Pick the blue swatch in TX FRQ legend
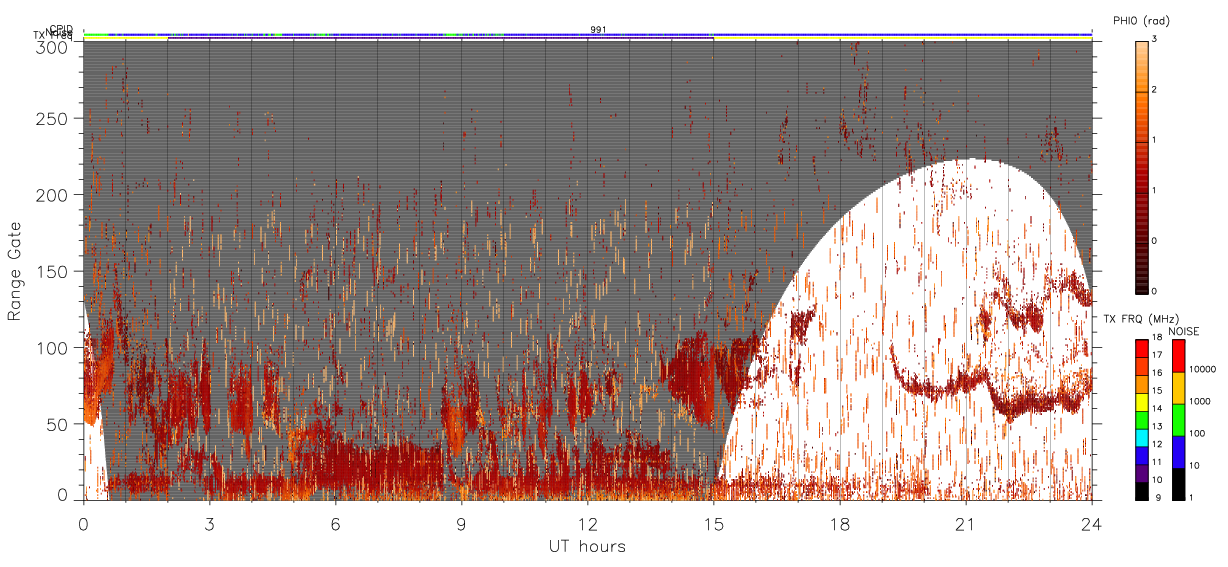The height and width of the screenshot is (567, 1228). (1142, 456)
